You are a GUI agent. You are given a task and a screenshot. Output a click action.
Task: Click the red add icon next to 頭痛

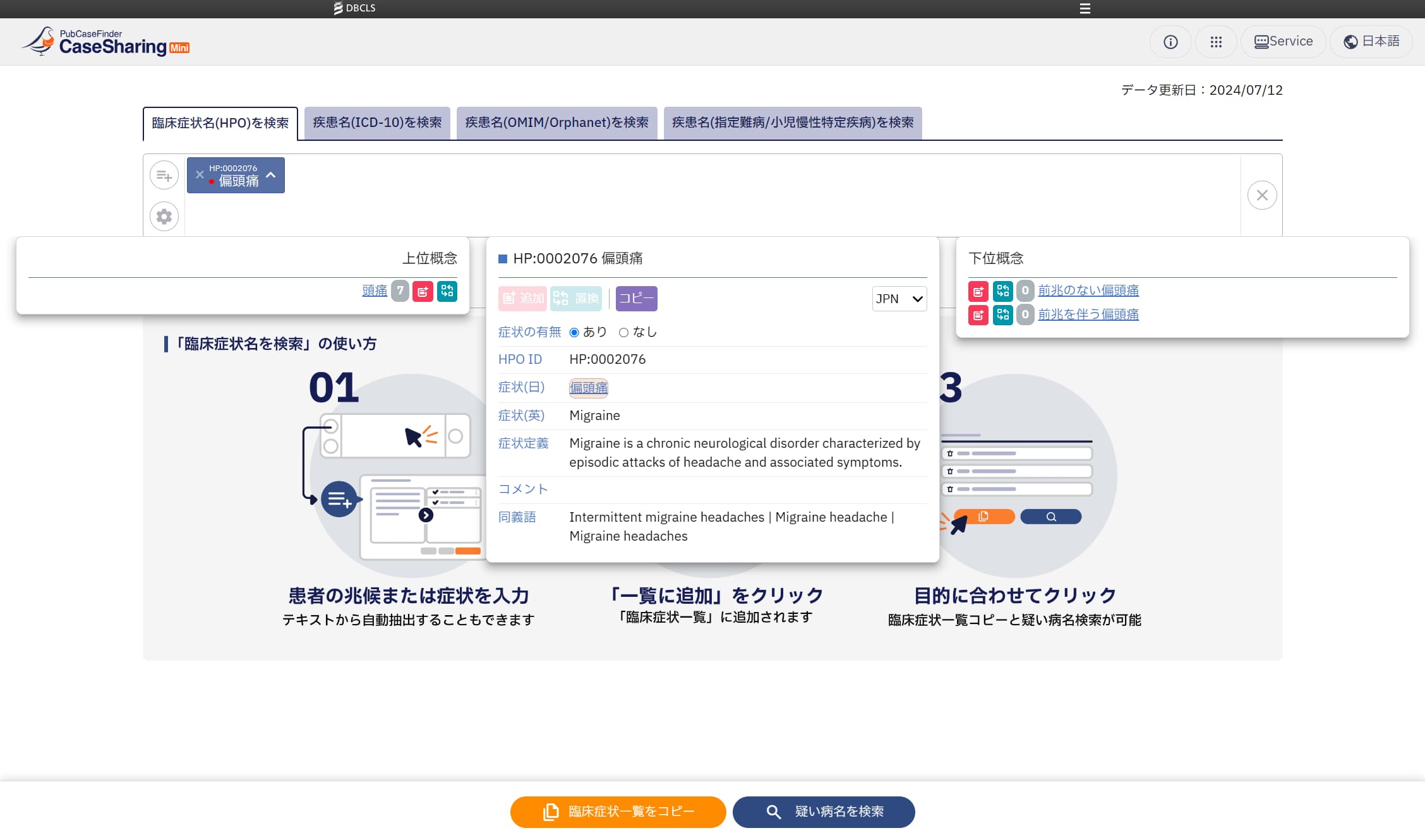pos(423,291)
